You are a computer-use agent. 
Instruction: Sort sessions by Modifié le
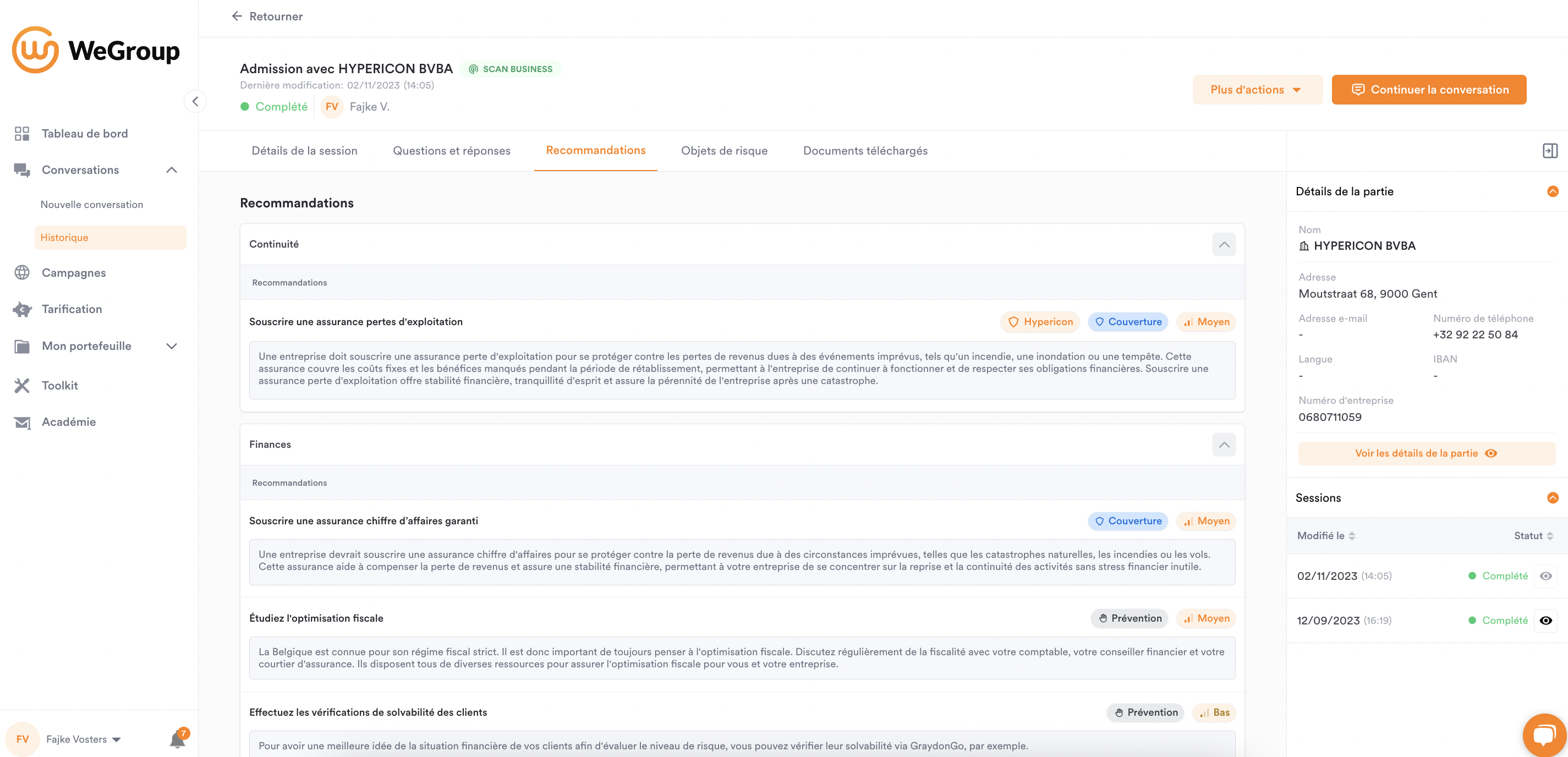coord(1326,535)
